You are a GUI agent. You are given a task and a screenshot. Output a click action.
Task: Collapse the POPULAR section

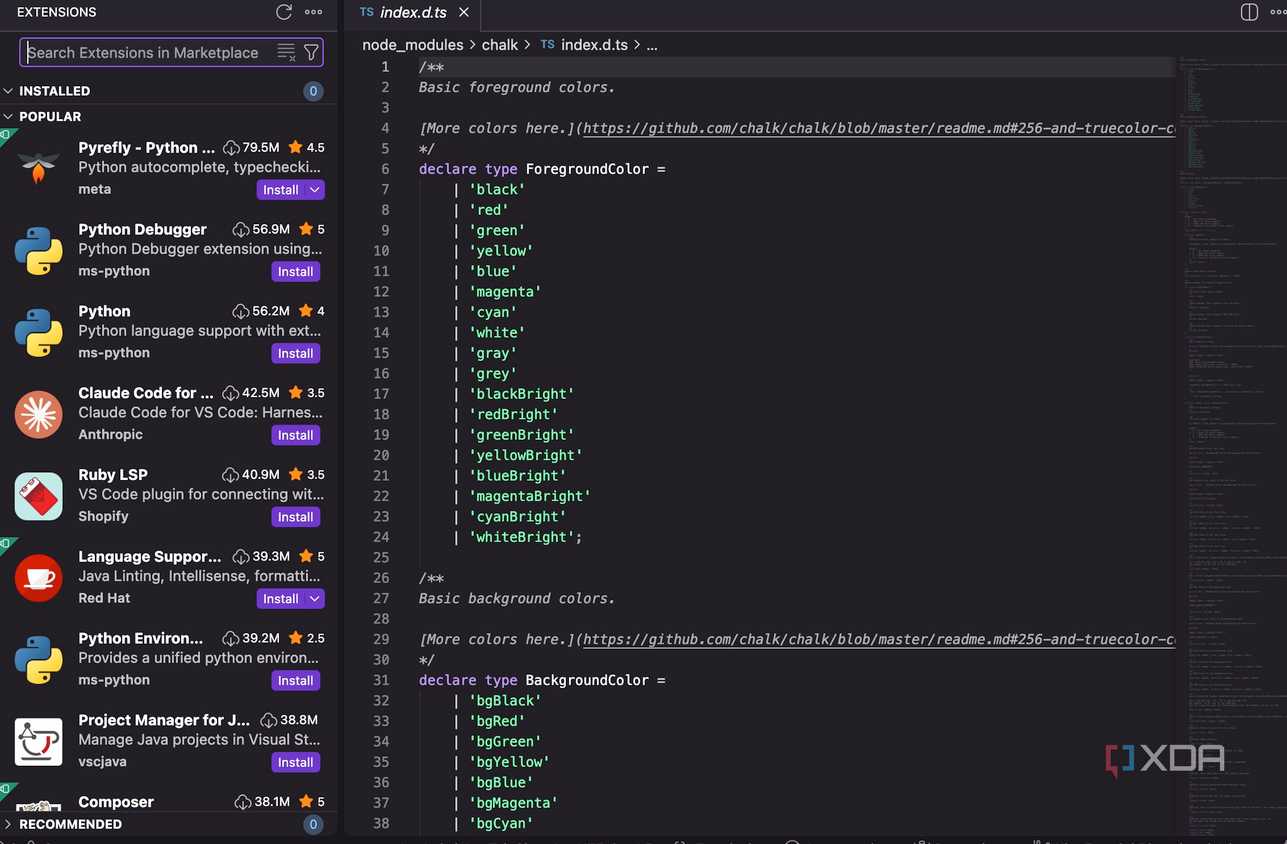point(9,117)
